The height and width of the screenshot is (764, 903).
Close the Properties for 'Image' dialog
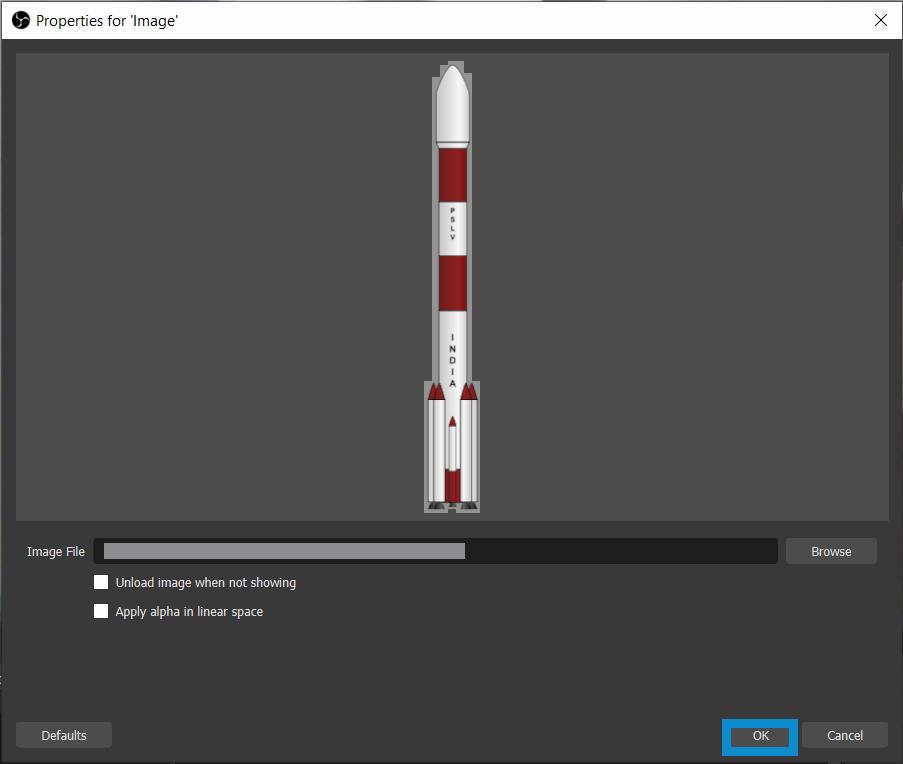click(x=881, y=20)
